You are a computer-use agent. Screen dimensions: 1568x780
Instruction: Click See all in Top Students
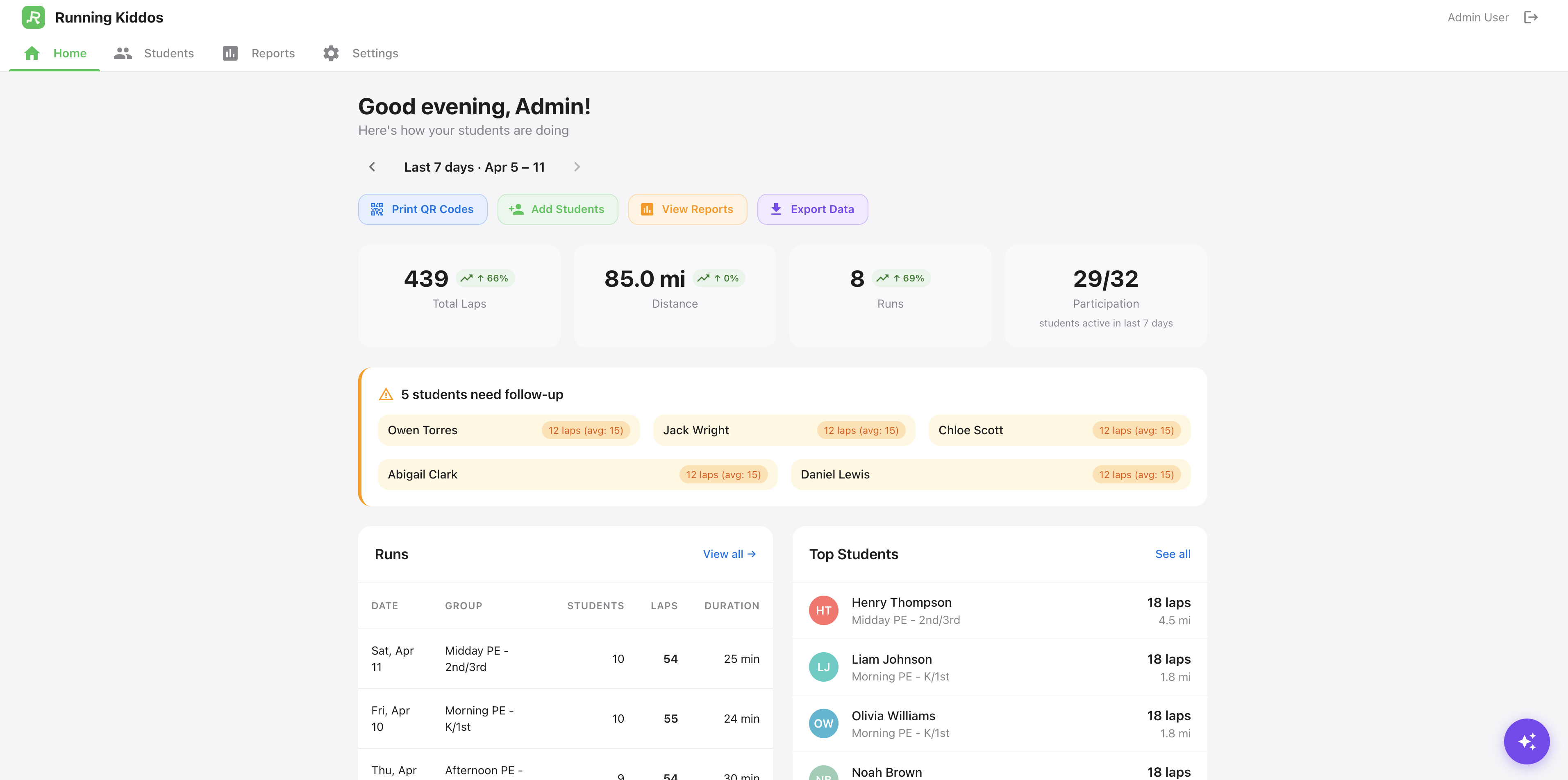point(1173,554)
